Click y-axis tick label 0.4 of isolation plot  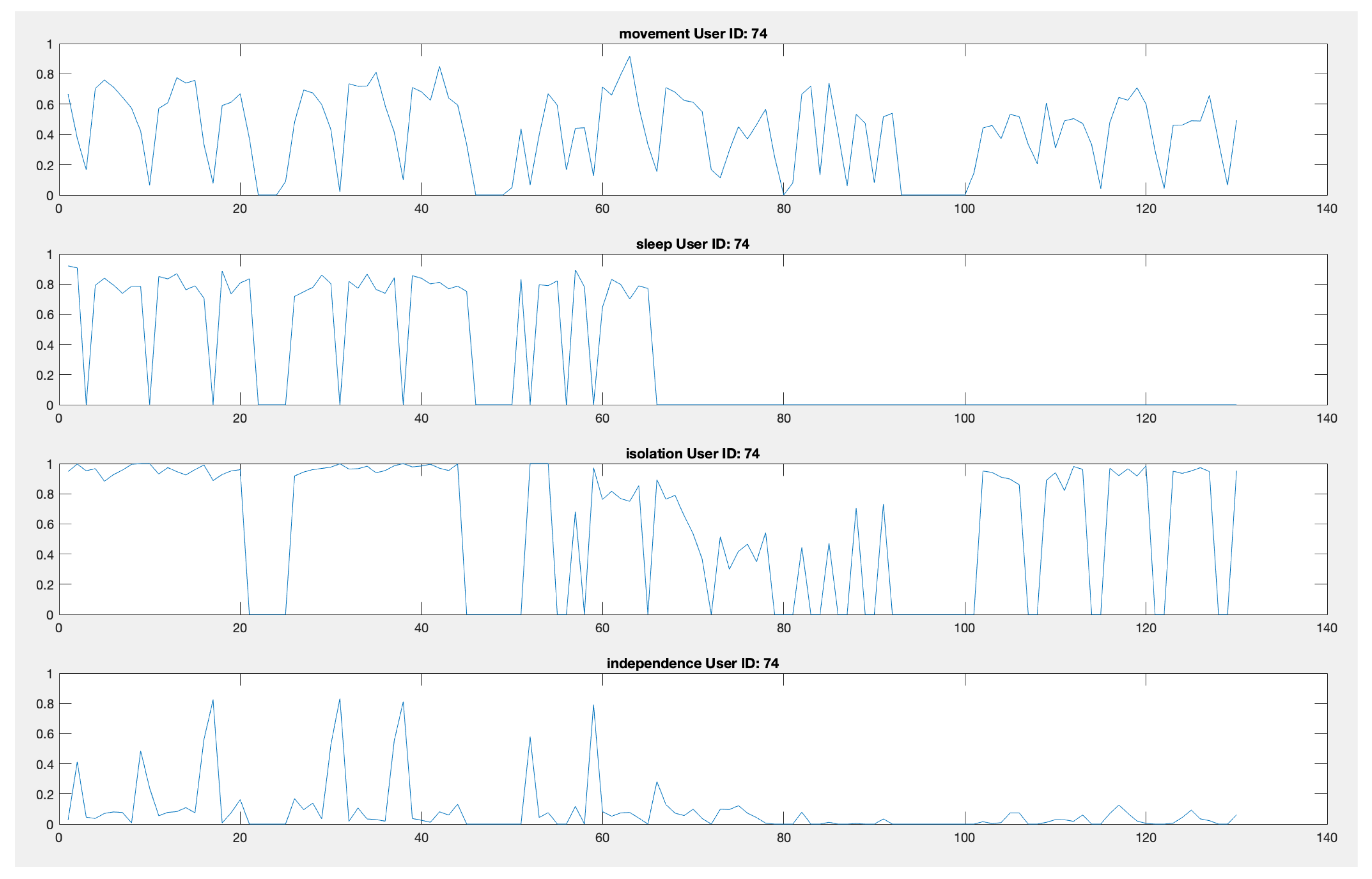click(x=45, y=554)
